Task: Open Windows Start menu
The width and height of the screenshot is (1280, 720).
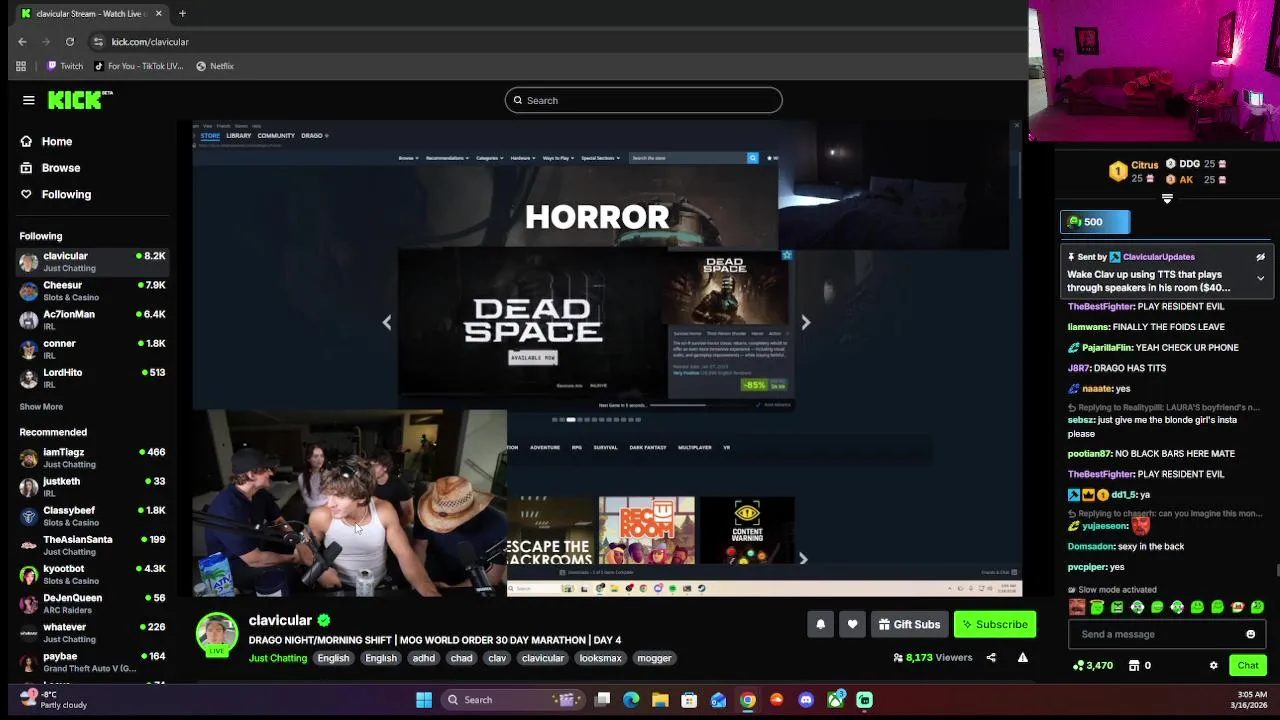Action: 424,700
